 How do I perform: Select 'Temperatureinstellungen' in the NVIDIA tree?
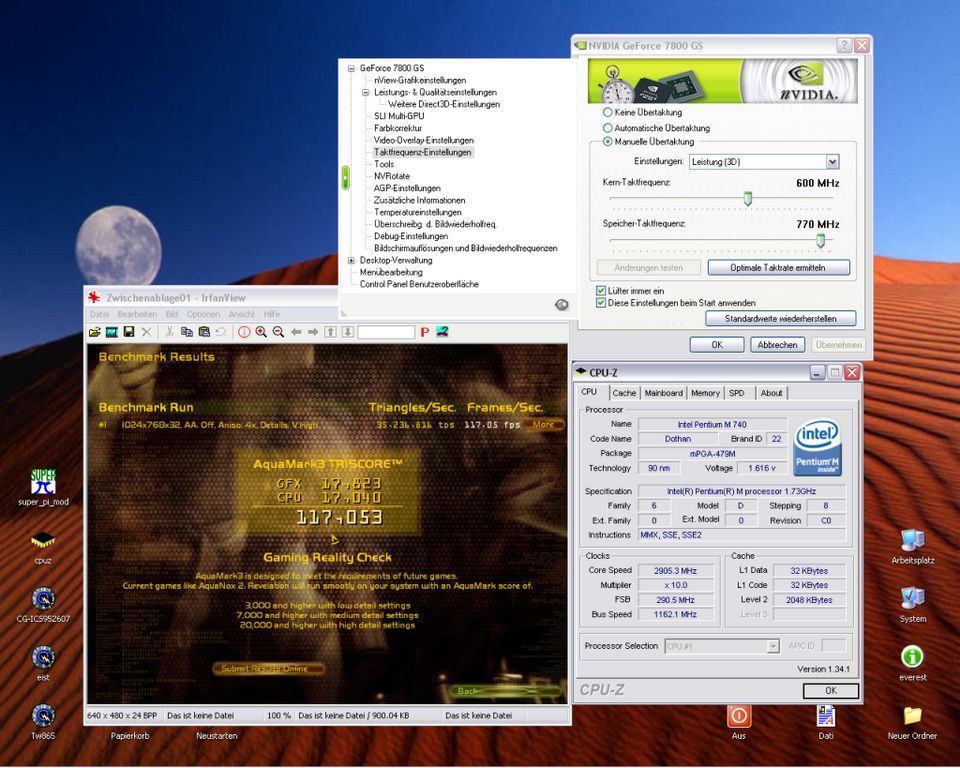(x=418, y=213)
